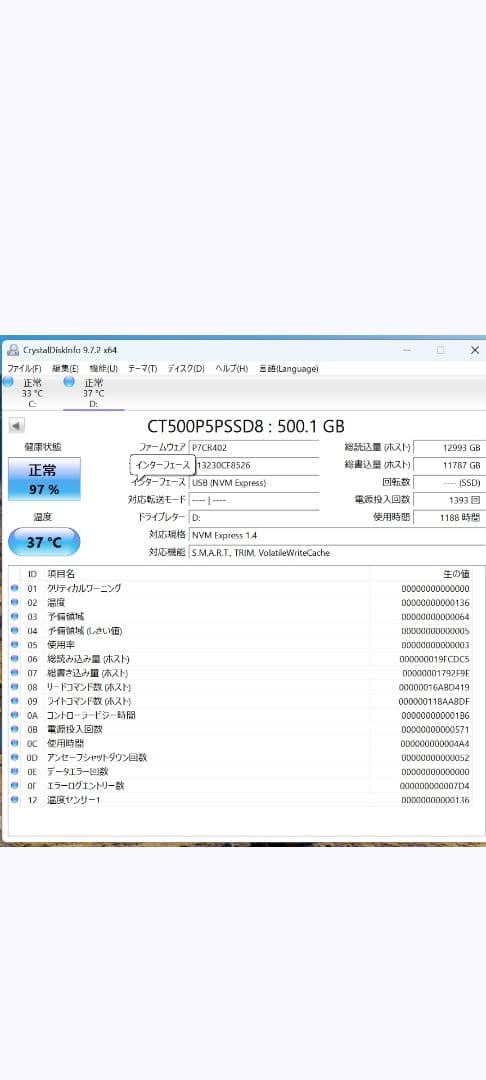Click raw value 000000118AA8DF

[434, 701]
